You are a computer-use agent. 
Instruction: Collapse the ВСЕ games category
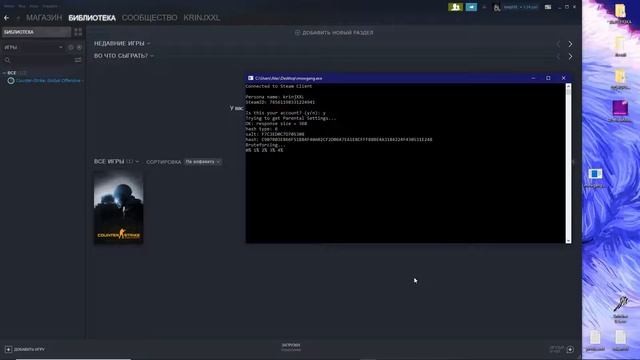(4, 73)
